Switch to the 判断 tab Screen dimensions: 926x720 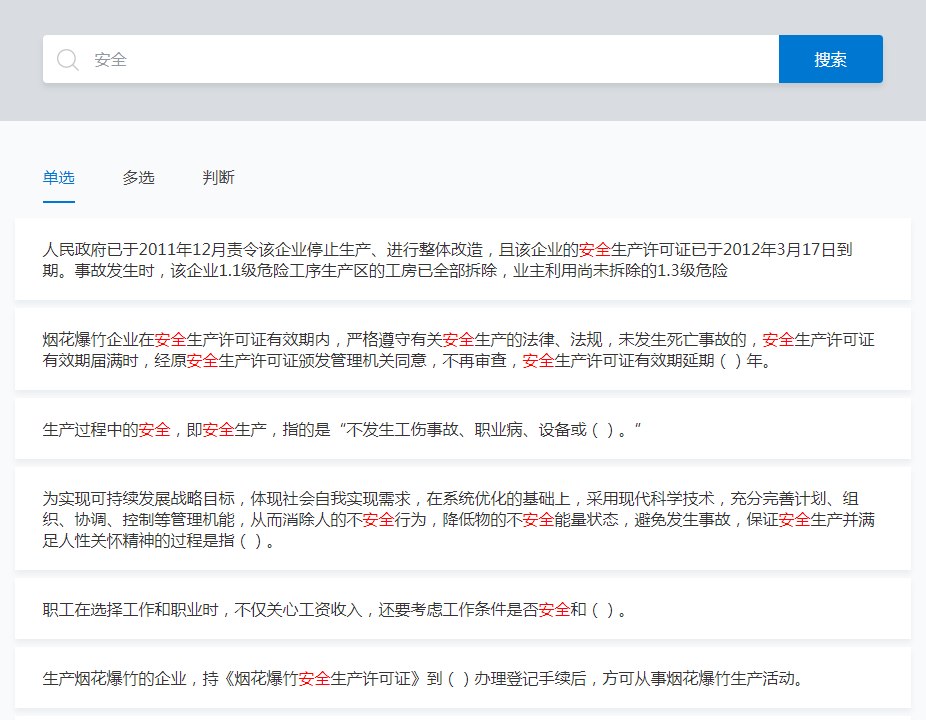pyautogui.click(x=218, y=178)
